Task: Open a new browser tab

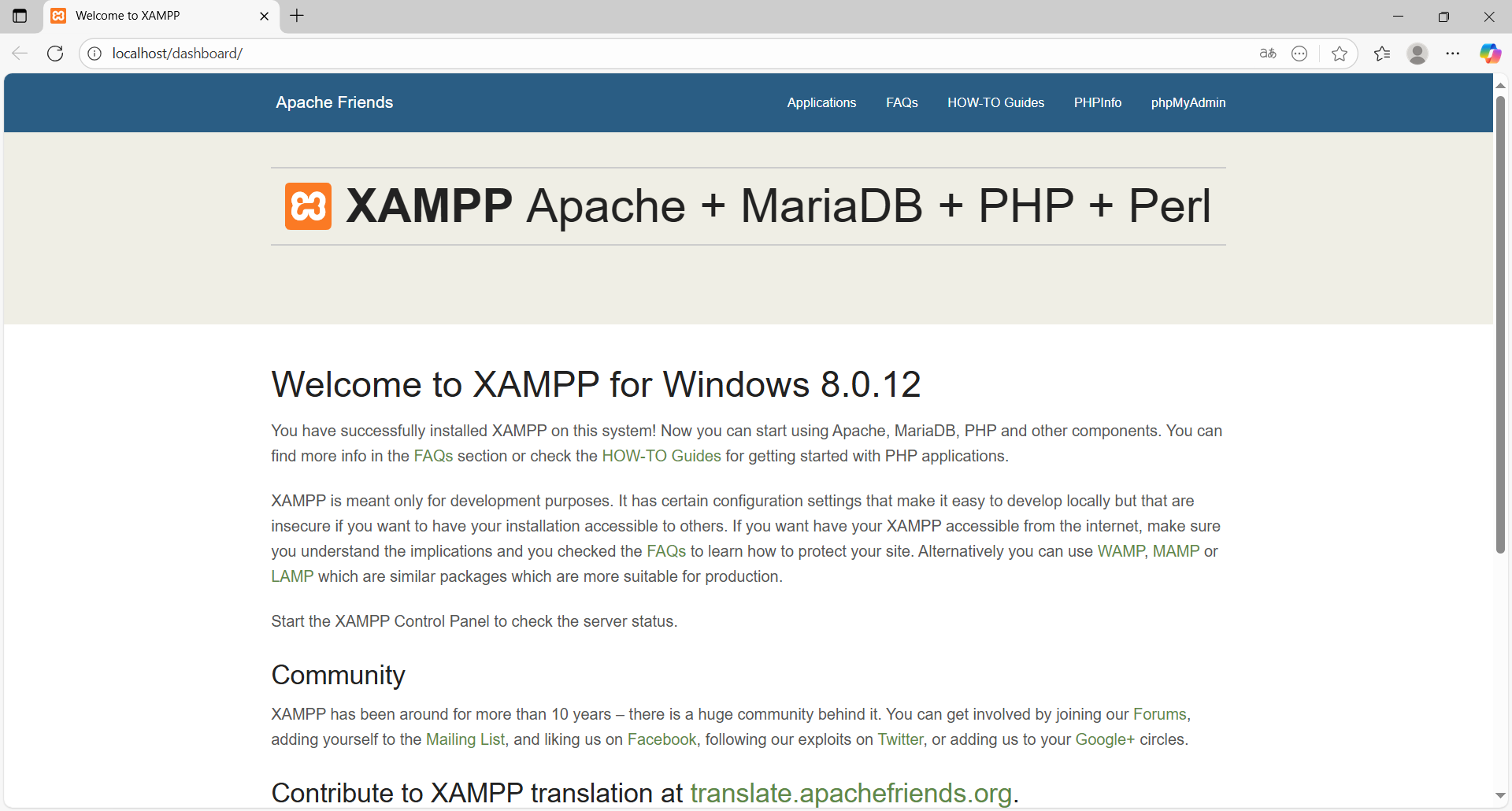Action: 297,16
